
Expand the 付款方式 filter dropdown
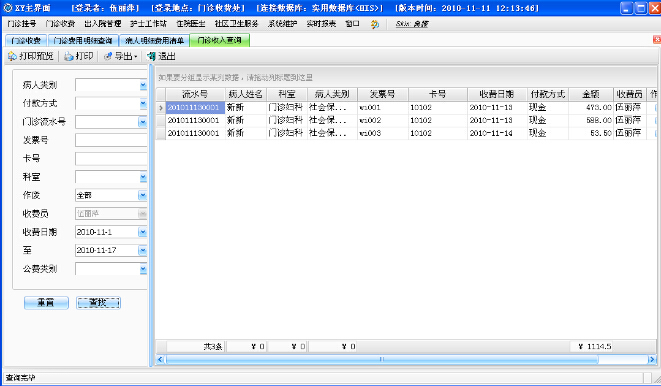[143, 103]
